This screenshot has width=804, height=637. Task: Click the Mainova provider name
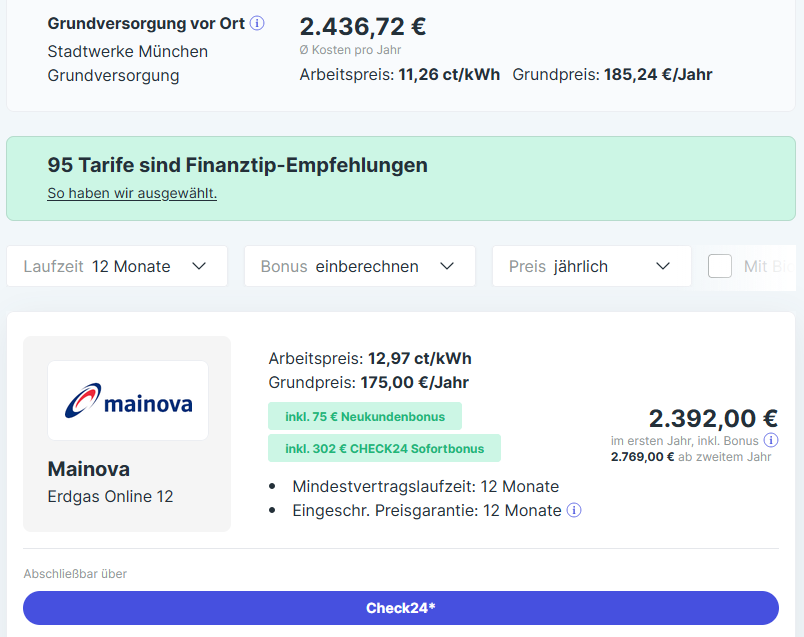pyautogui.click(x=89, y=469)
